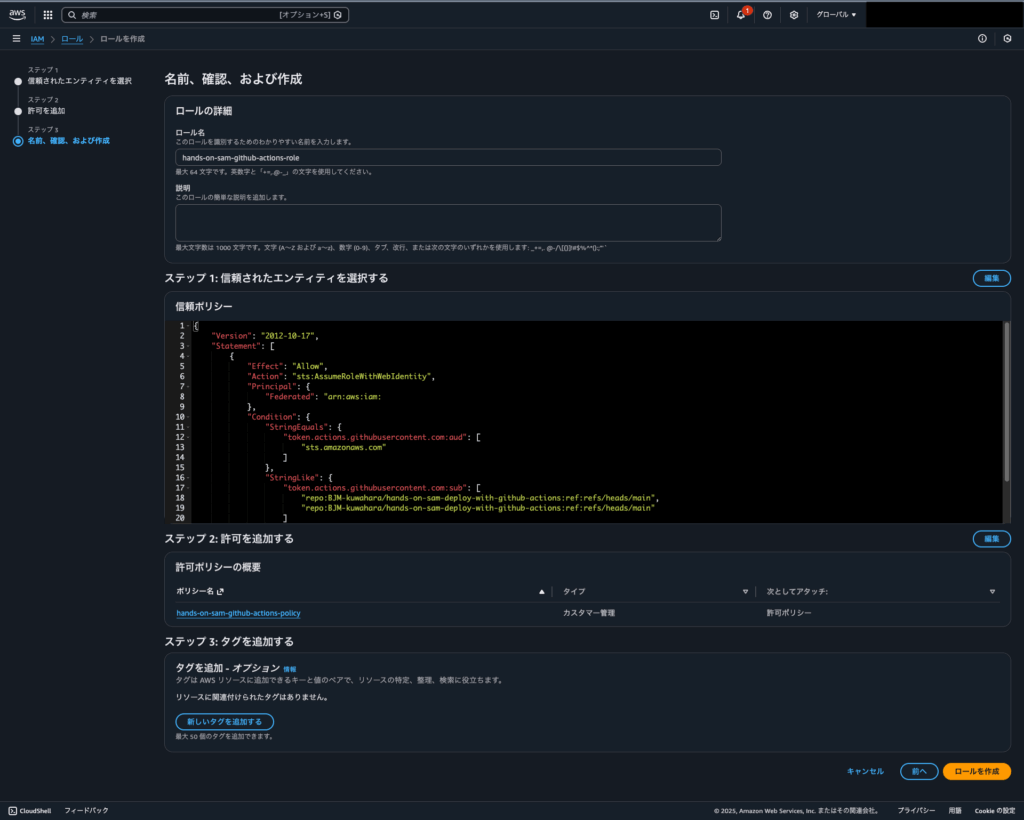
Task: Open the settings gear icon
Action: (794, 15)
